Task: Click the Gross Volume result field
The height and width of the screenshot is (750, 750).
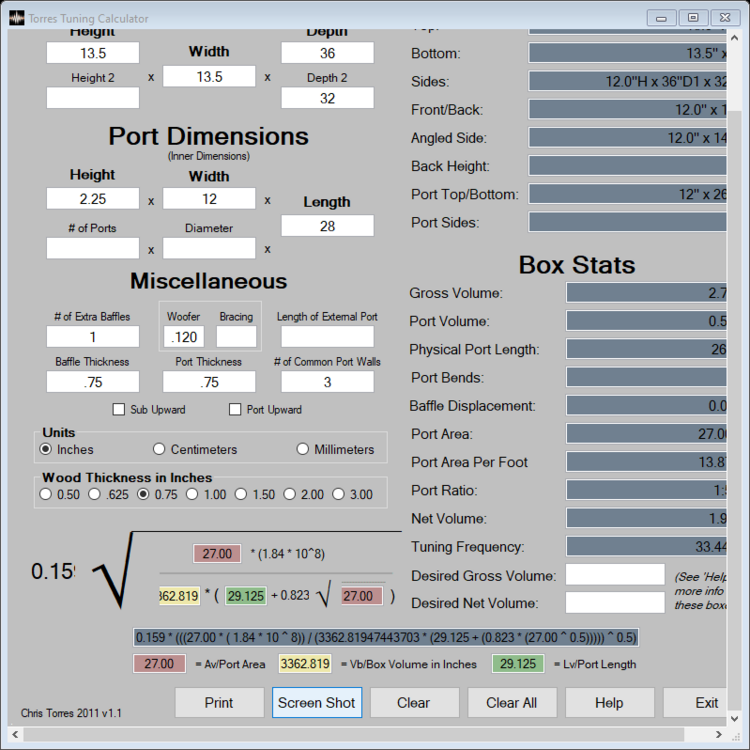Action: click(x=647, y=292)
